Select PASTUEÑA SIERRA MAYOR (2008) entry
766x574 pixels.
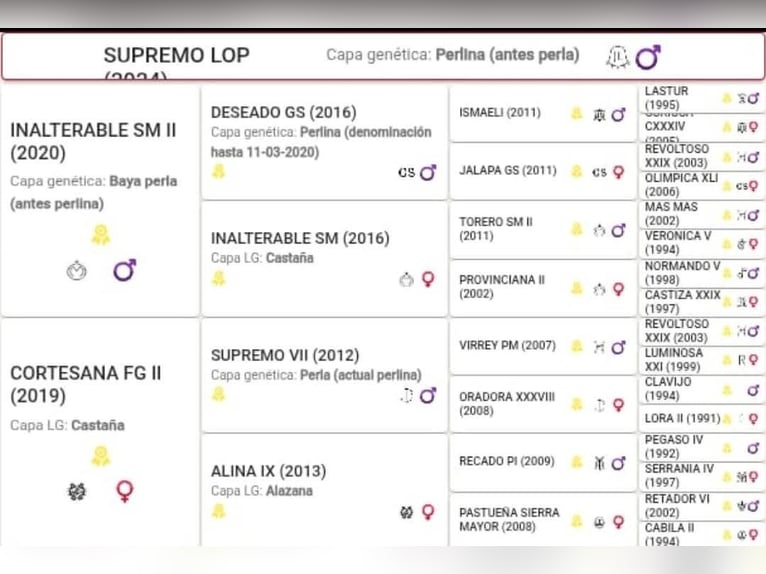point(511,520)
